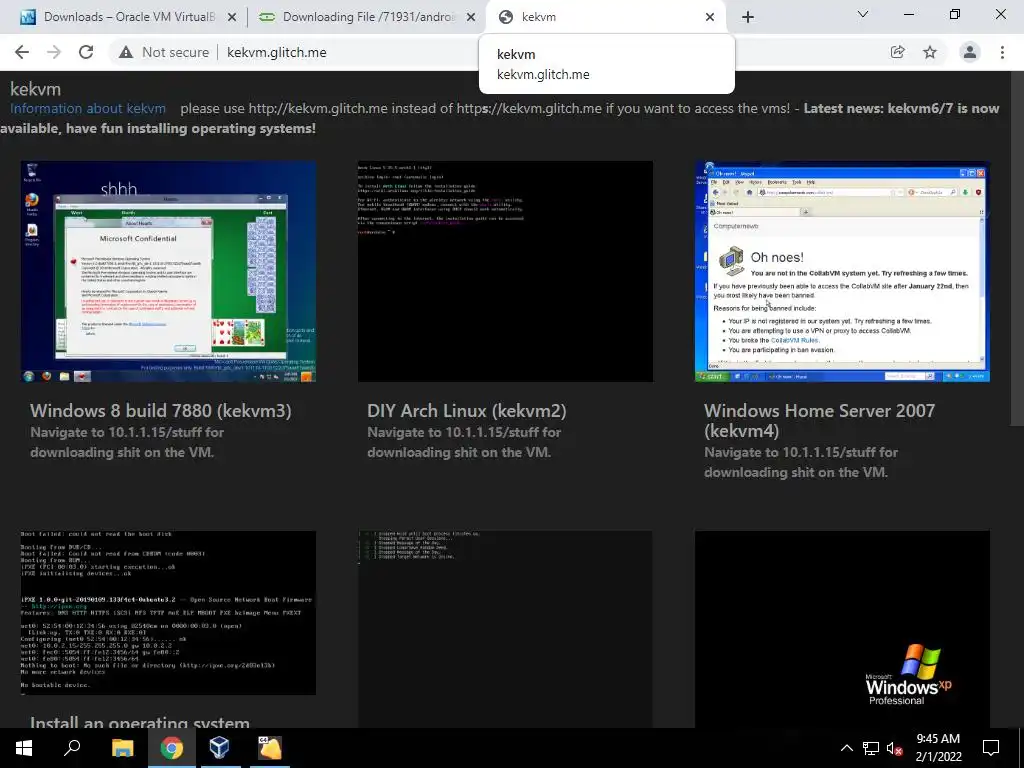Click the description under Windows 8 build 7880
This screenshot has width=1024, height=768.
(127, 442)
